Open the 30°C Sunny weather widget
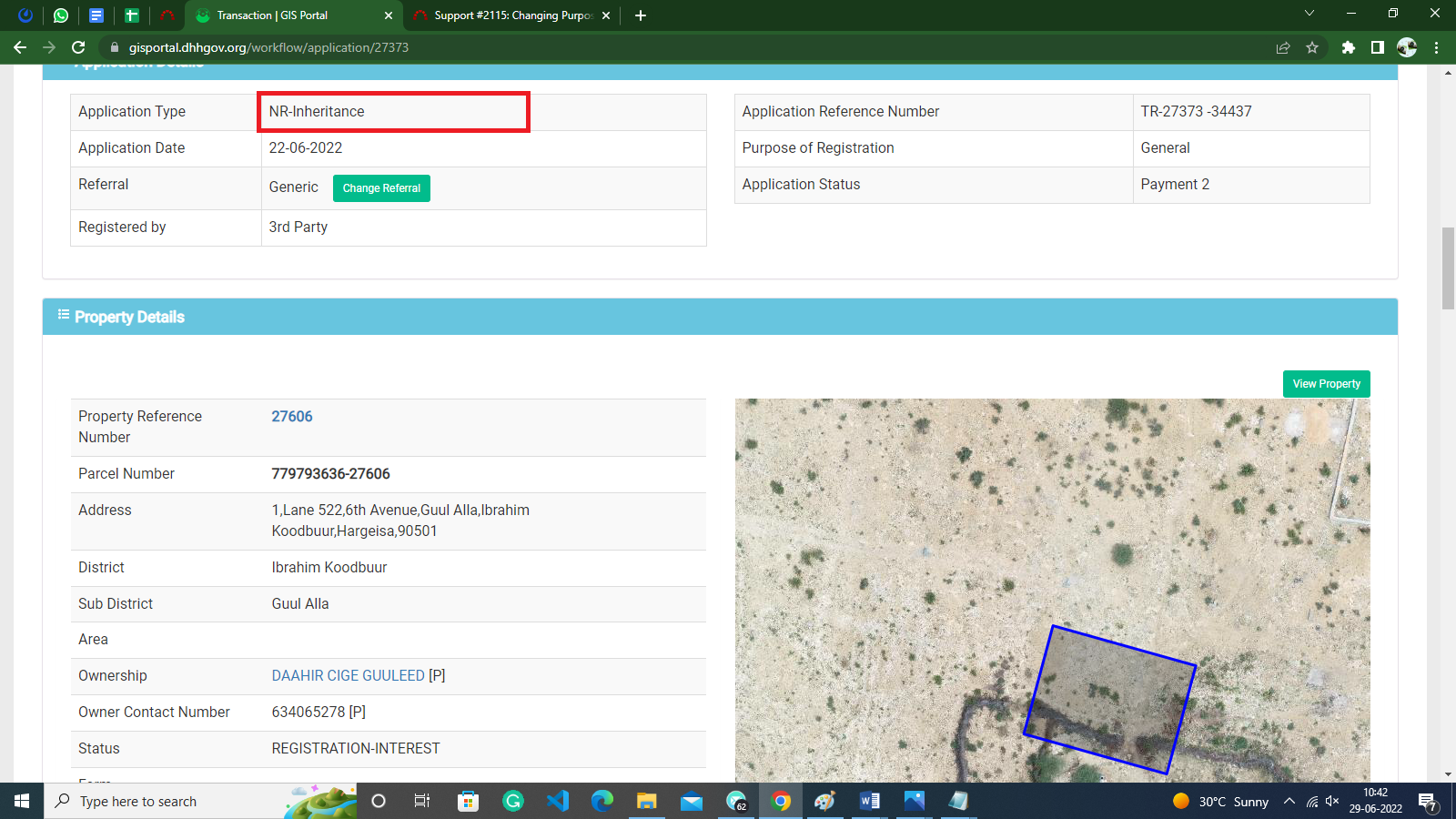 [1221, 801]
